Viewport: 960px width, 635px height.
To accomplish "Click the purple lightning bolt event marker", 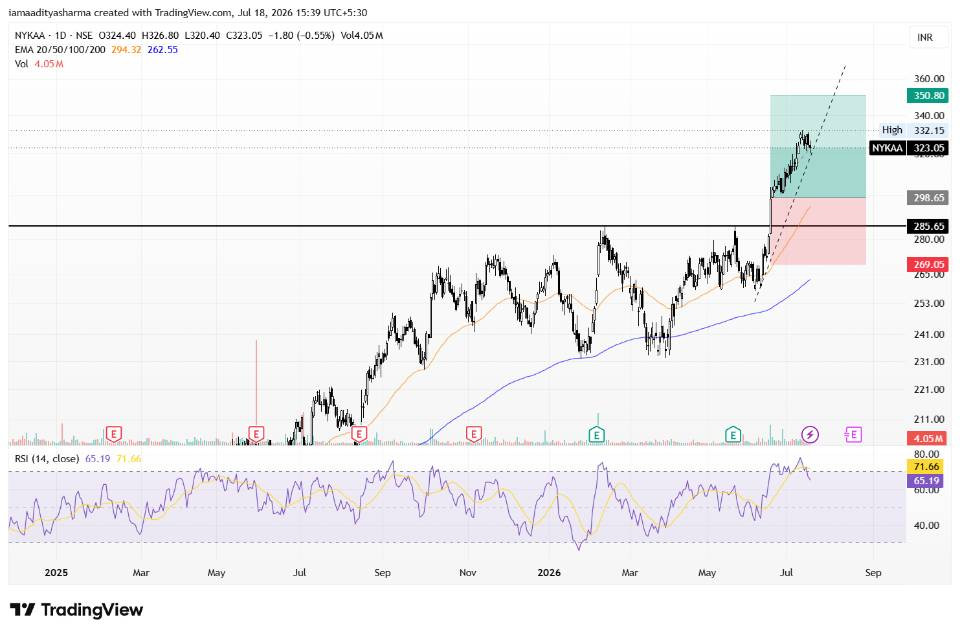I will tap(810, 435).
